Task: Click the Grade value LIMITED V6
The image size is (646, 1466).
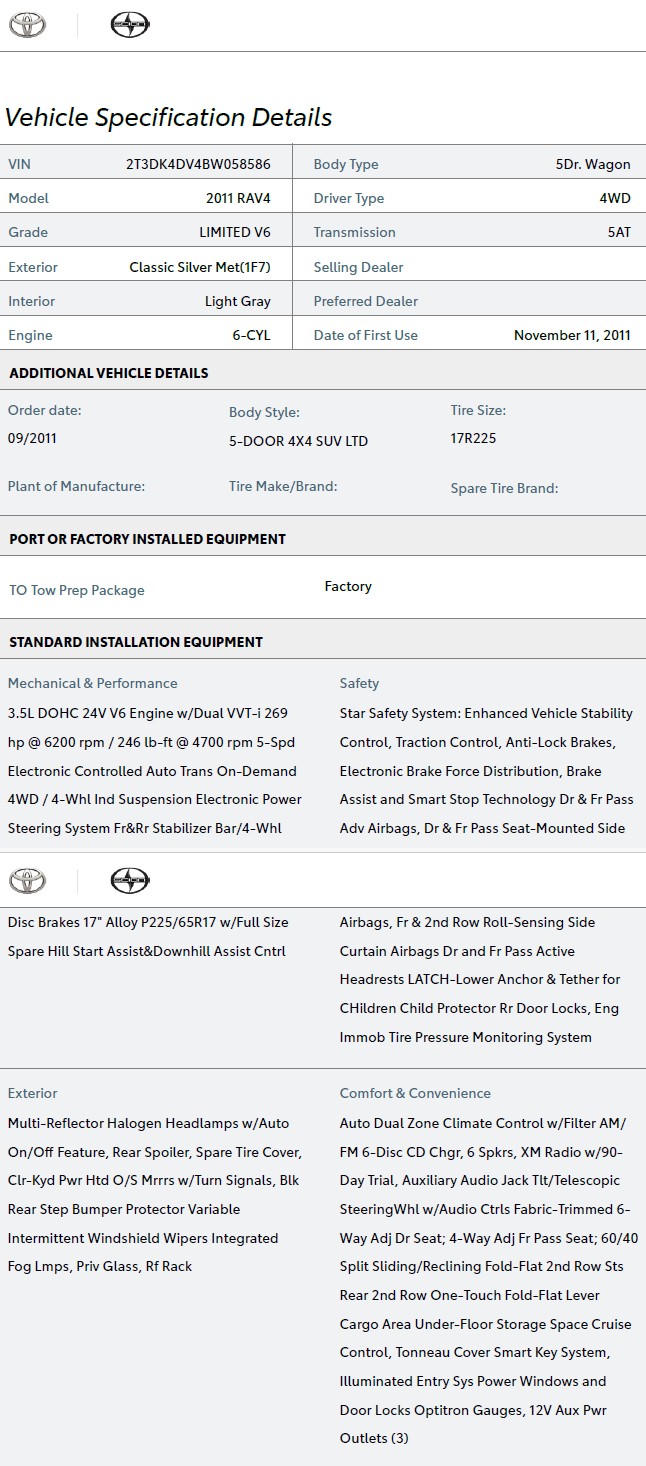Action: point(235,232)
